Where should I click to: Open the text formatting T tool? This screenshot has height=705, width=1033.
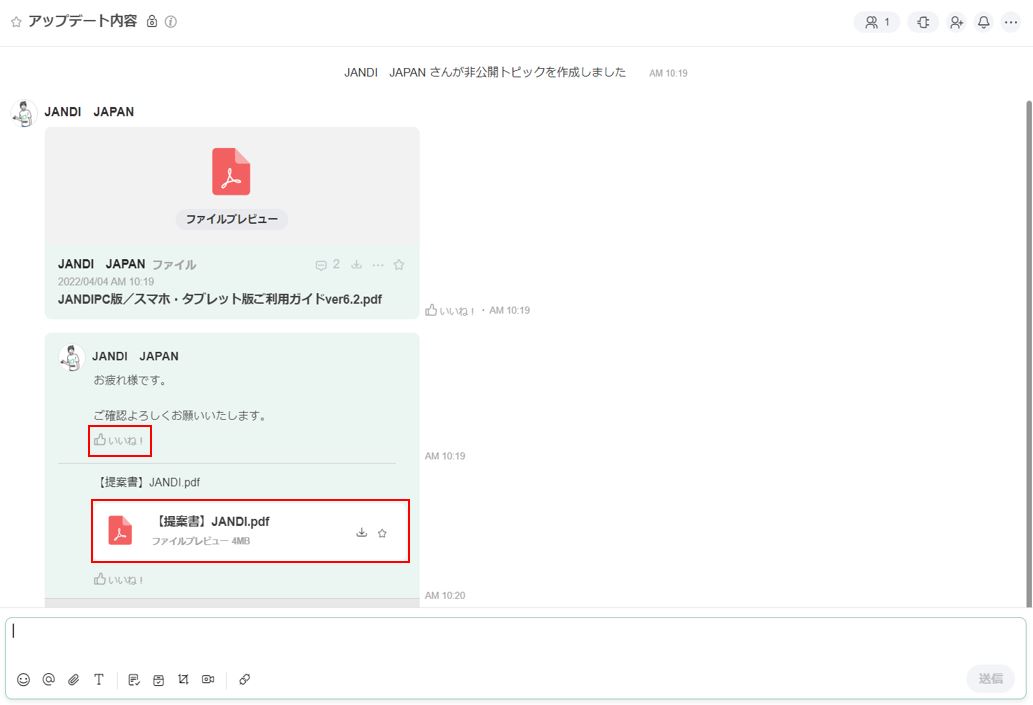[99, 679]
